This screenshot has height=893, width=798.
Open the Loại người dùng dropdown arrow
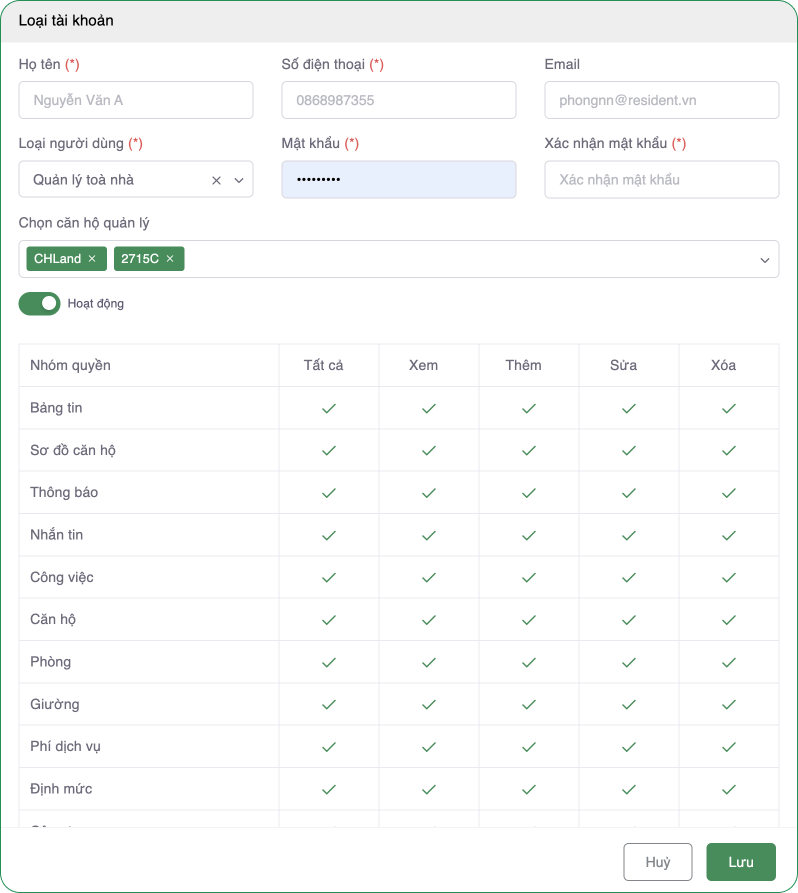click(x=239, y=180)
